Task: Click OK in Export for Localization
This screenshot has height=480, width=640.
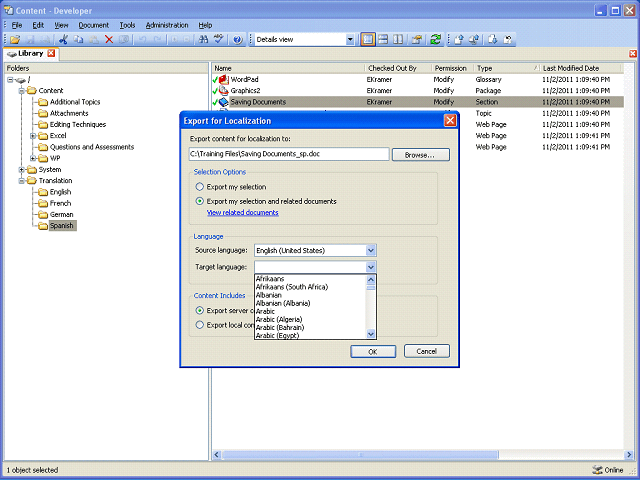Action: click(373, 351)
